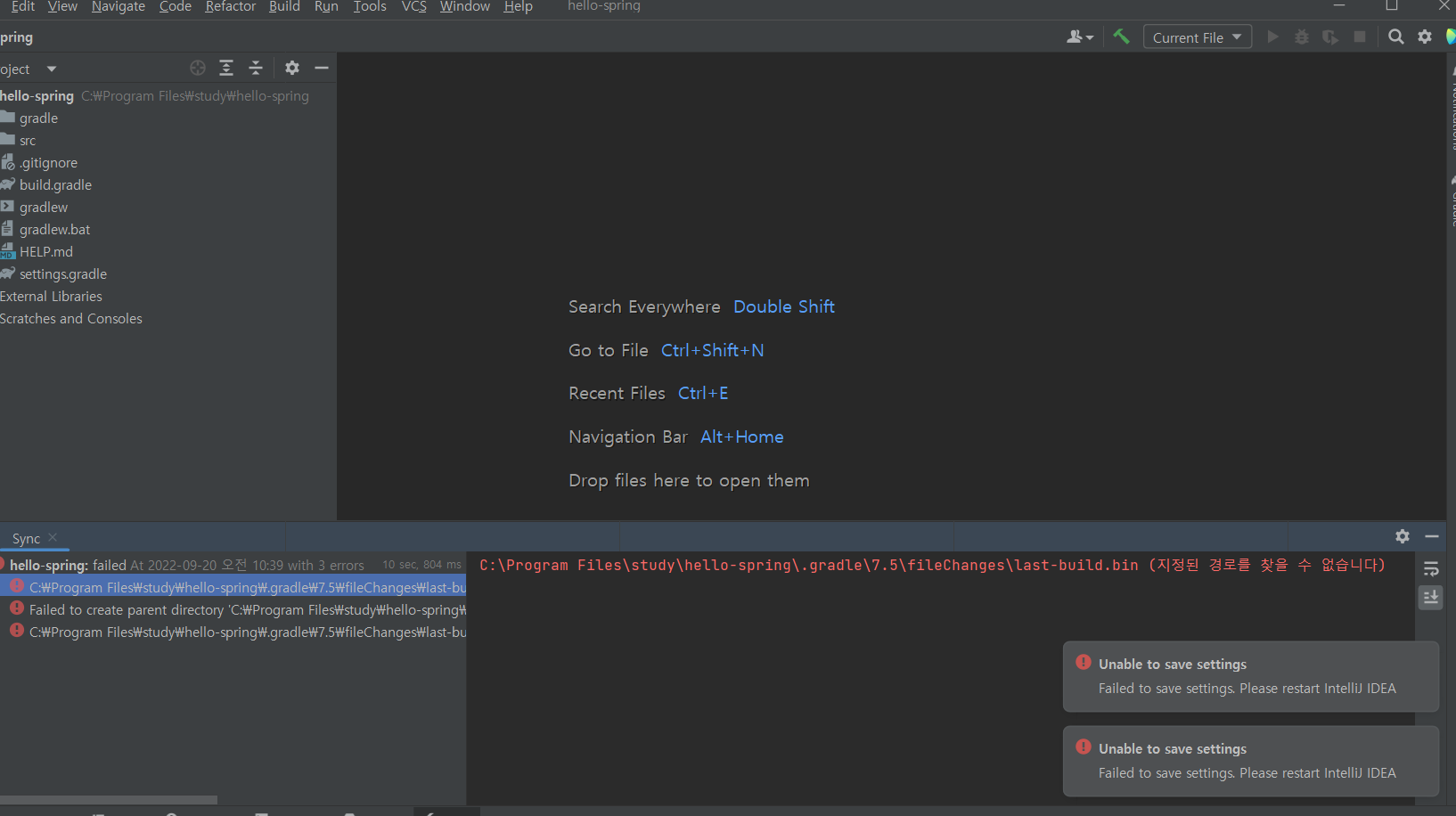Click Collapse All icon in Project panel
This screenshot has height=816, width=1456.
256,68
